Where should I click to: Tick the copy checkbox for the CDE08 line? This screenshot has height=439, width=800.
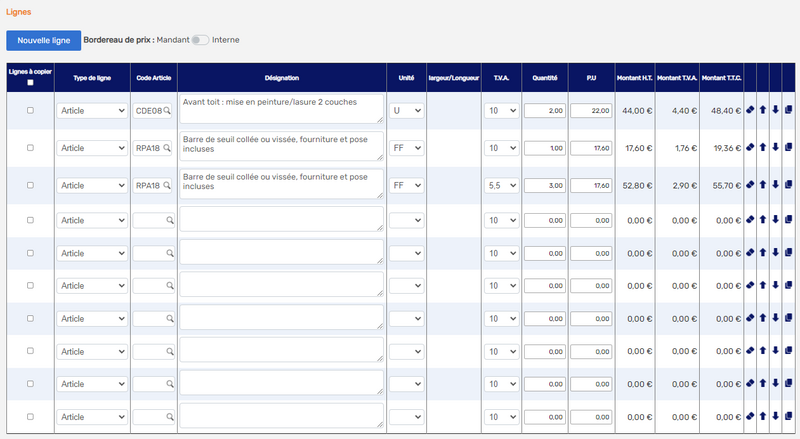[30, 110]
